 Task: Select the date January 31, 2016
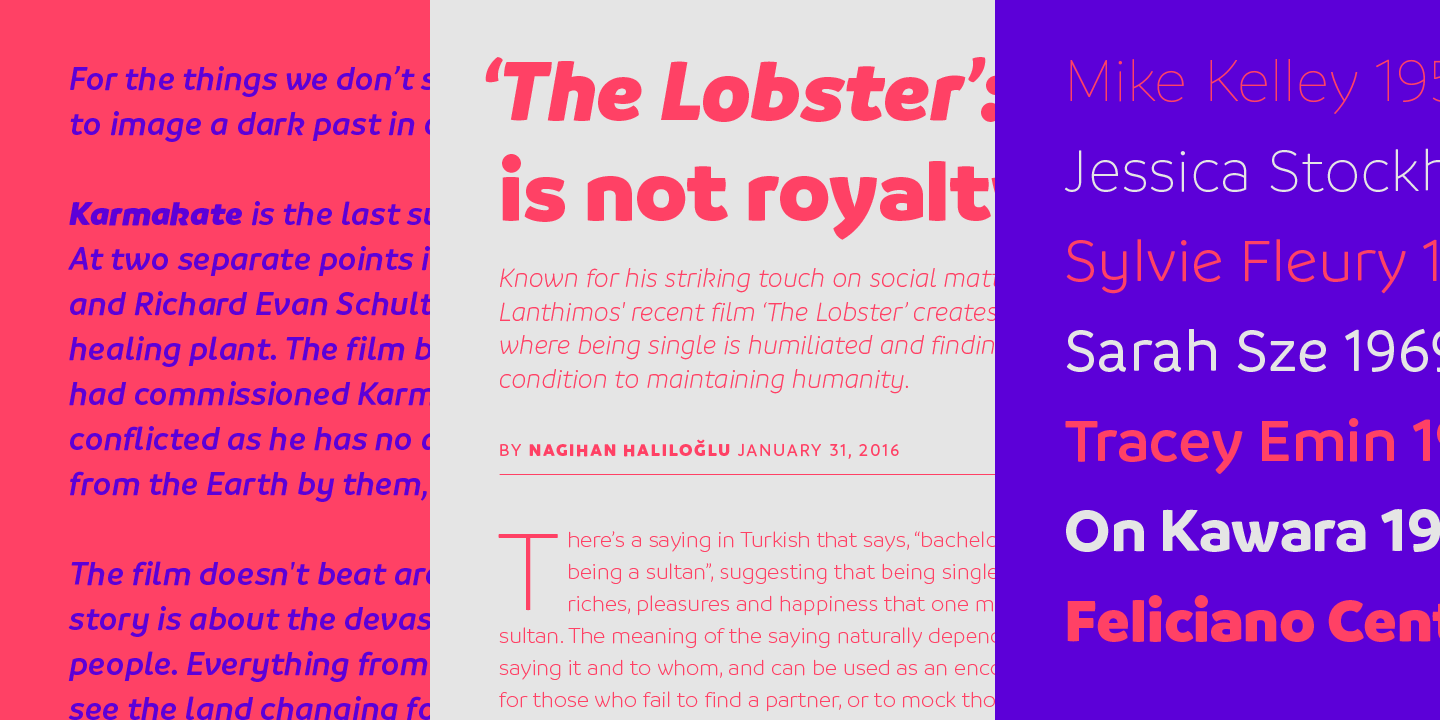point(819,450)
